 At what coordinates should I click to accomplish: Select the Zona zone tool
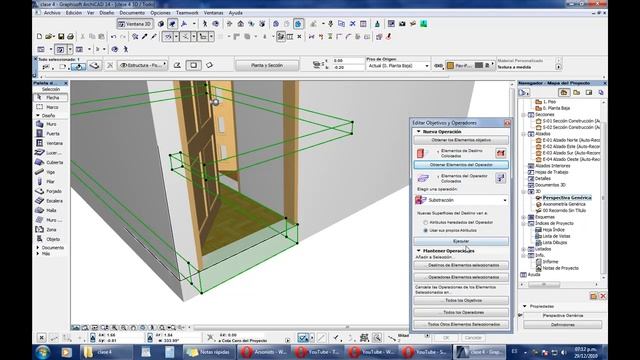point(51,230)
